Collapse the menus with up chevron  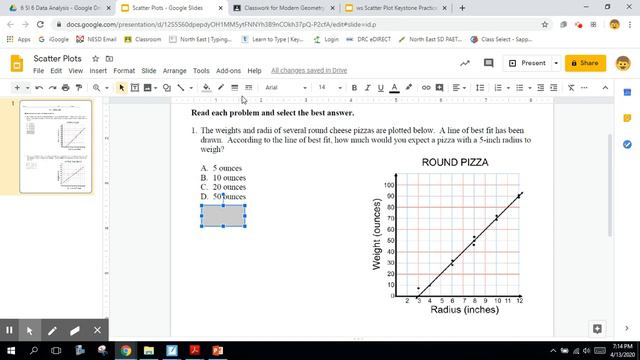tap(605, 88)
